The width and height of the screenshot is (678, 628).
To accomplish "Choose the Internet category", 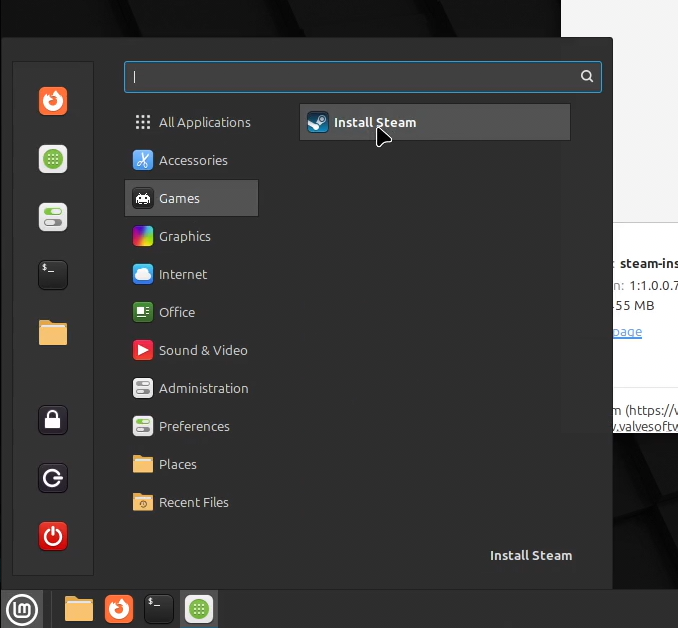I will click(192, 275).
